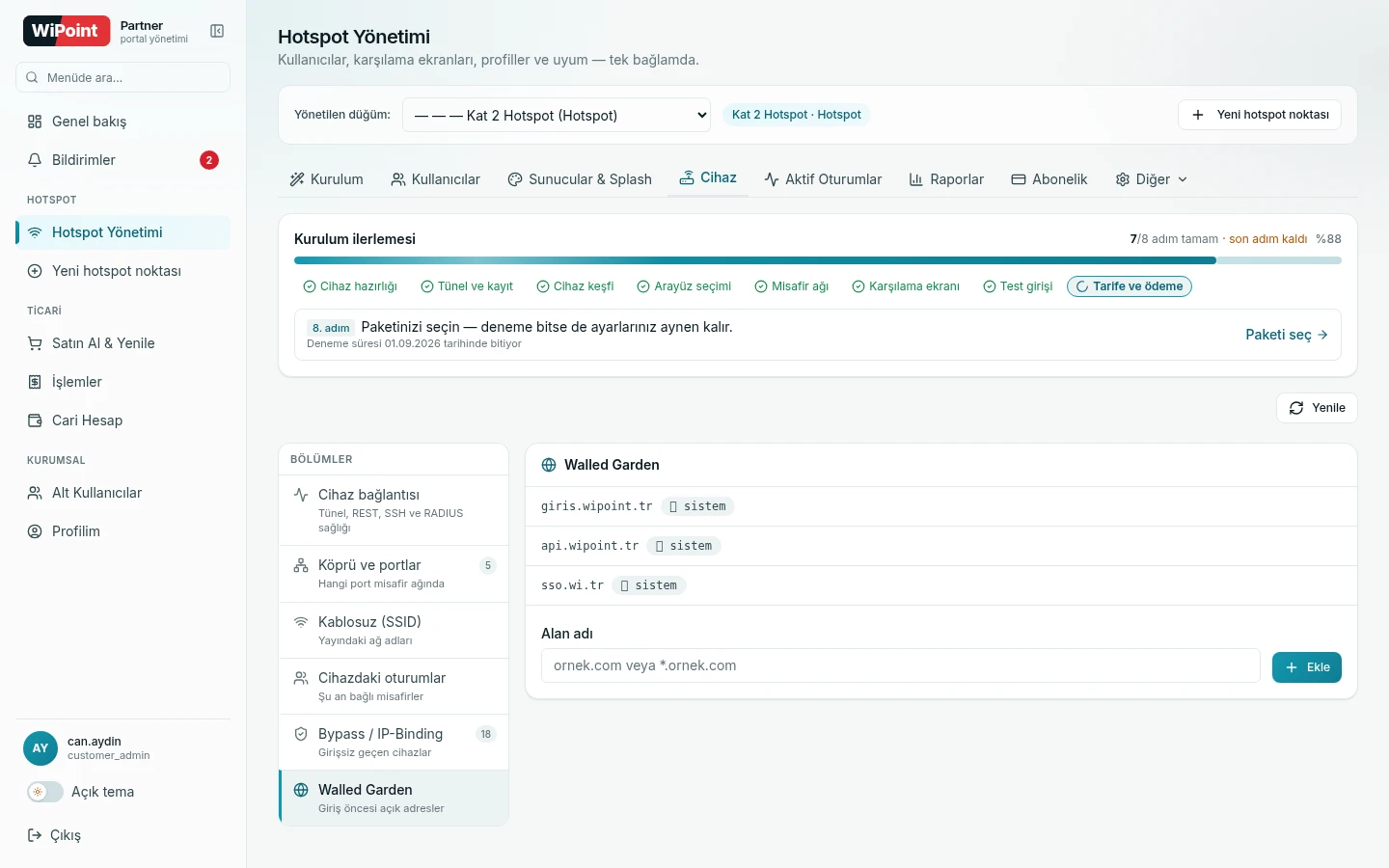Image resolution: width=1389 pixels, height=868 pixels.
Task: Click the giris.wipoint.tr domain entry
Action: (596, 506)
